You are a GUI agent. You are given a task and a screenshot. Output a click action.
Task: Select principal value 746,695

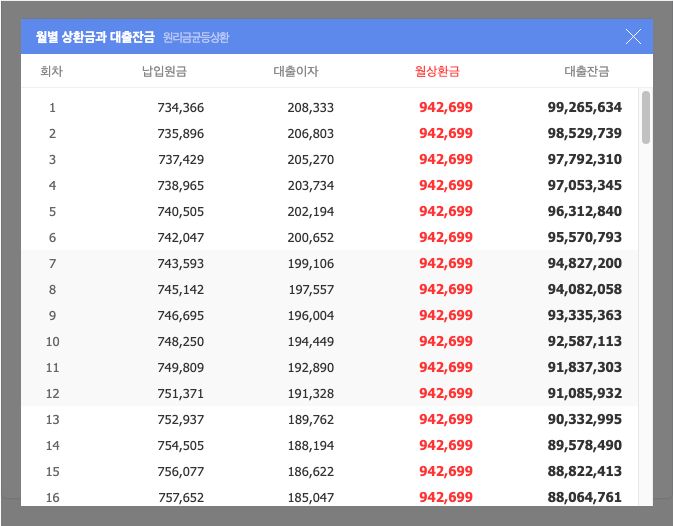pyautogui.click(x=181, y=315)
